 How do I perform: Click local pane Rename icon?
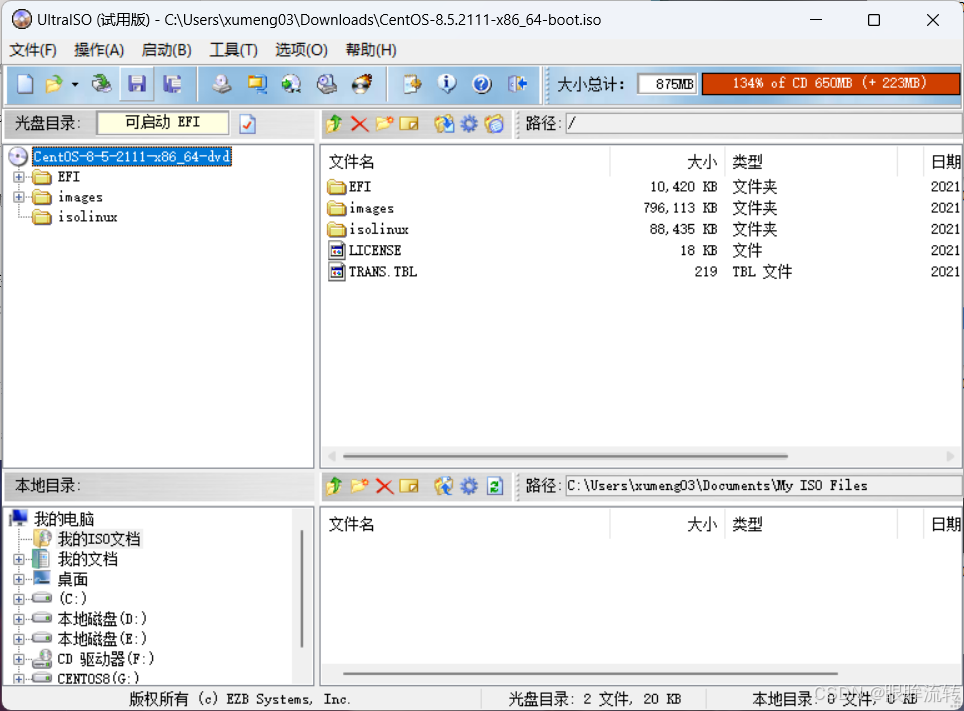409,486
